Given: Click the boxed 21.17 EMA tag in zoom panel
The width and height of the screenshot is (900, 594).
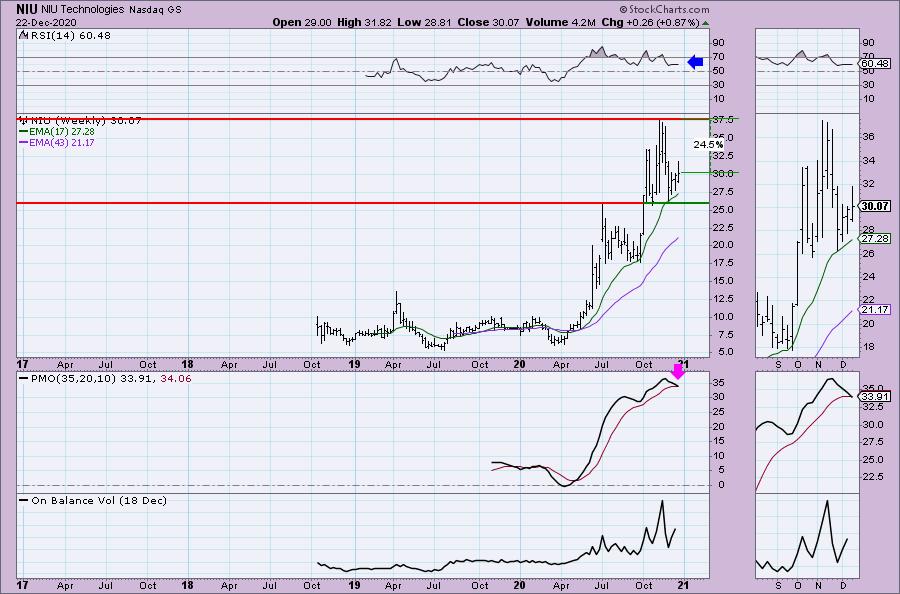Looking at the screenshot, I should point(875,309).
